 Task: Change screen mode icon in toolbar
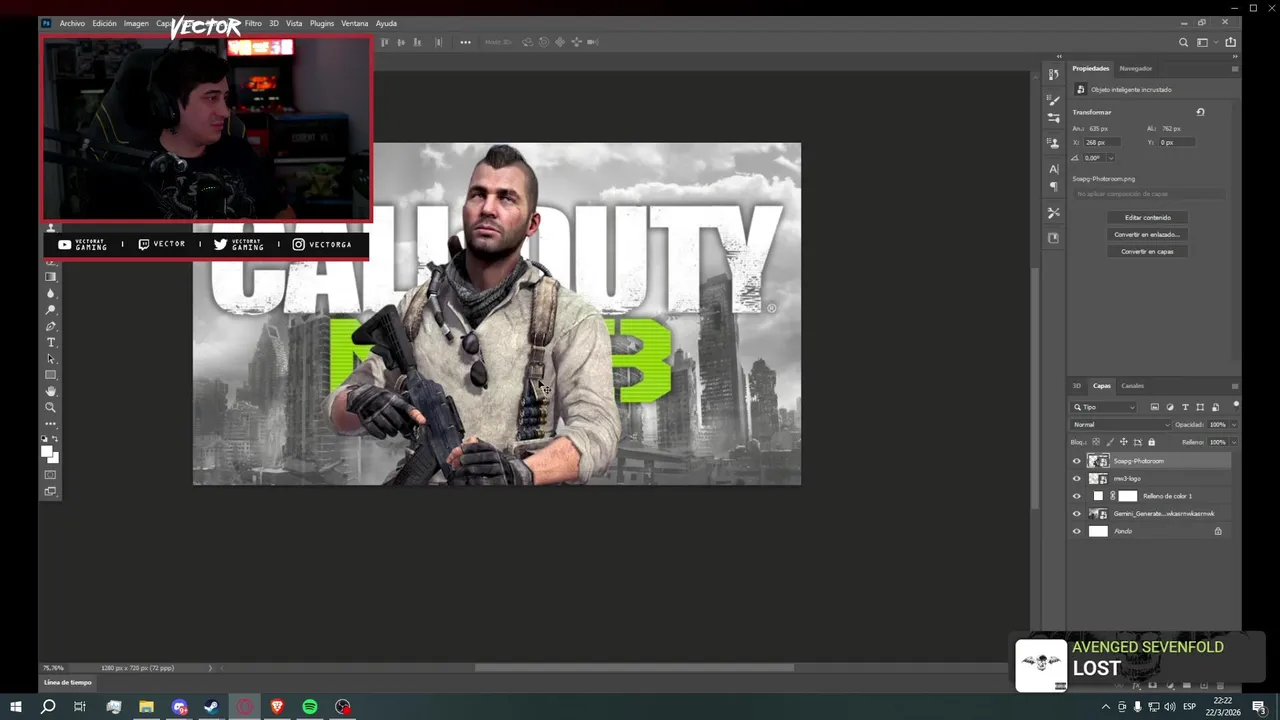(51, 491)
